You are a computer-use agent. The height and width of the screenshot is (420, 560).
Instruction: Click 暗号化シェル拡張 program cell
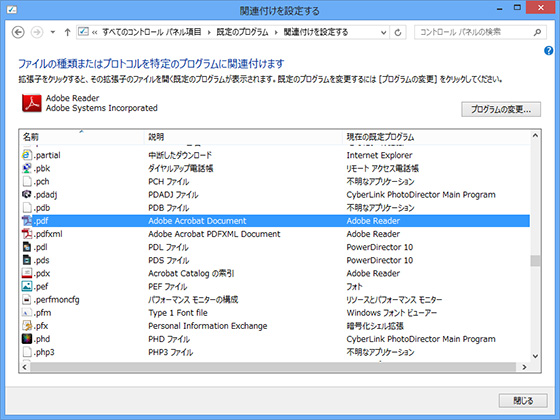click(x=375, y=326)
